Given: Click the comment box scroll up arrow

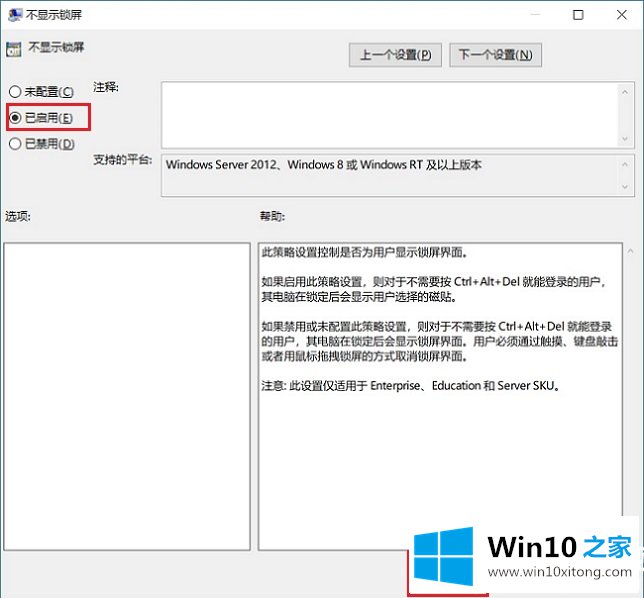Looking at the screenshot, I should pos(625,92).
